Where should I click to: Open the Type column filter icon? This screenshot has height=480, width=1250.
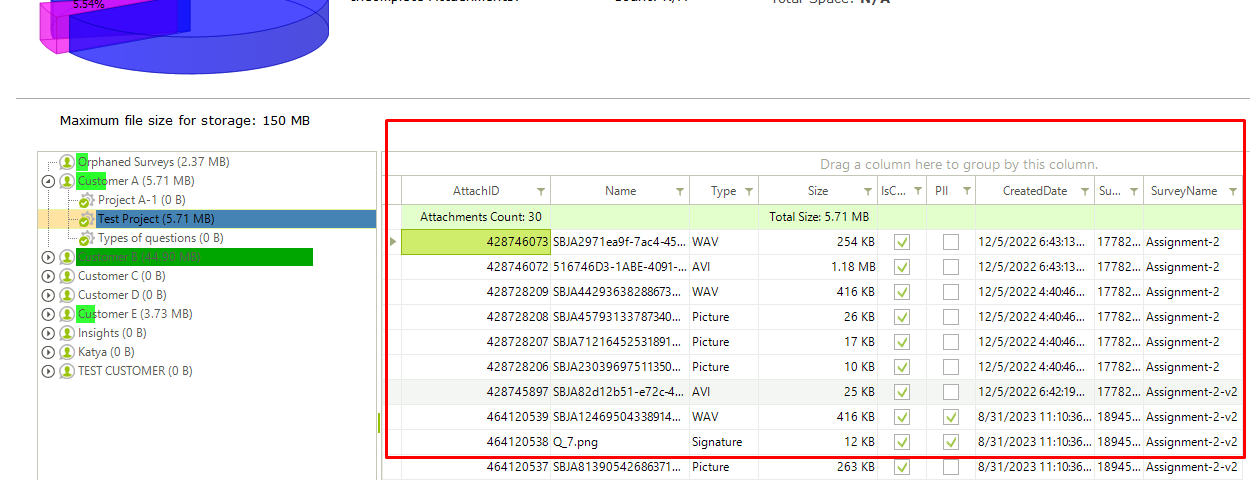pyautogui.click(x=749, y=191)
